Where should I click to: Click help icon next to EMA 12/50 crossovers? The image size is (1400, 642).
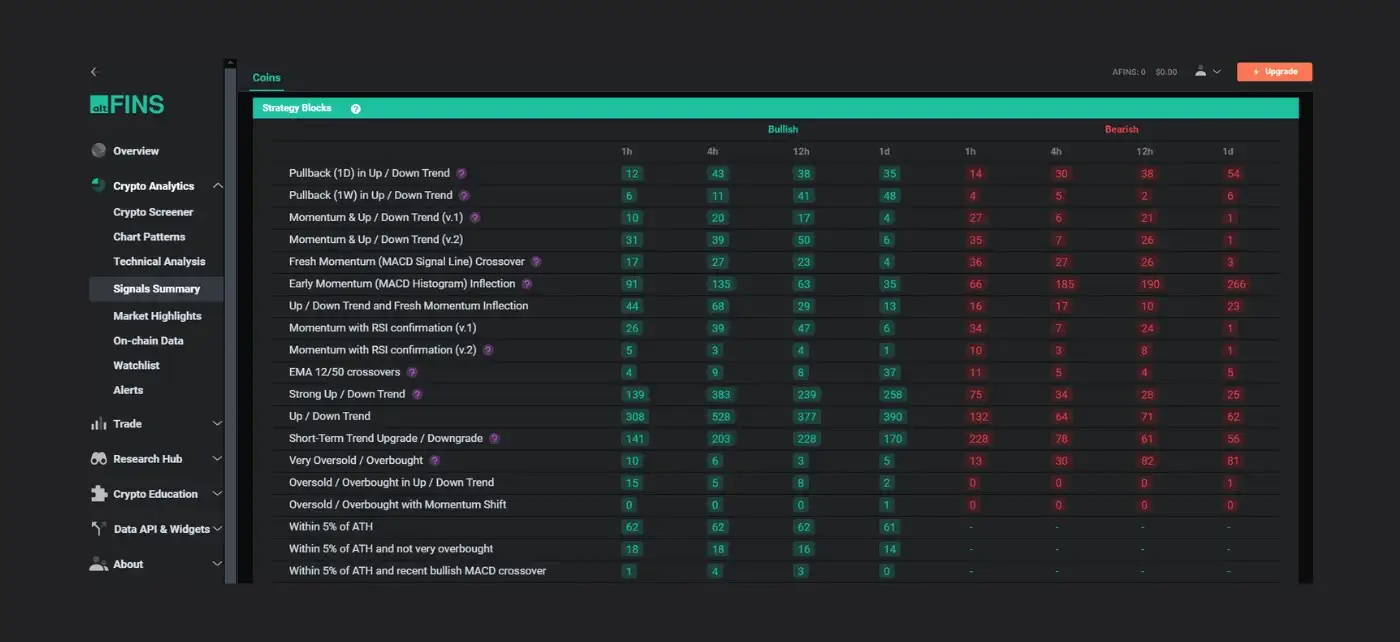412,372
